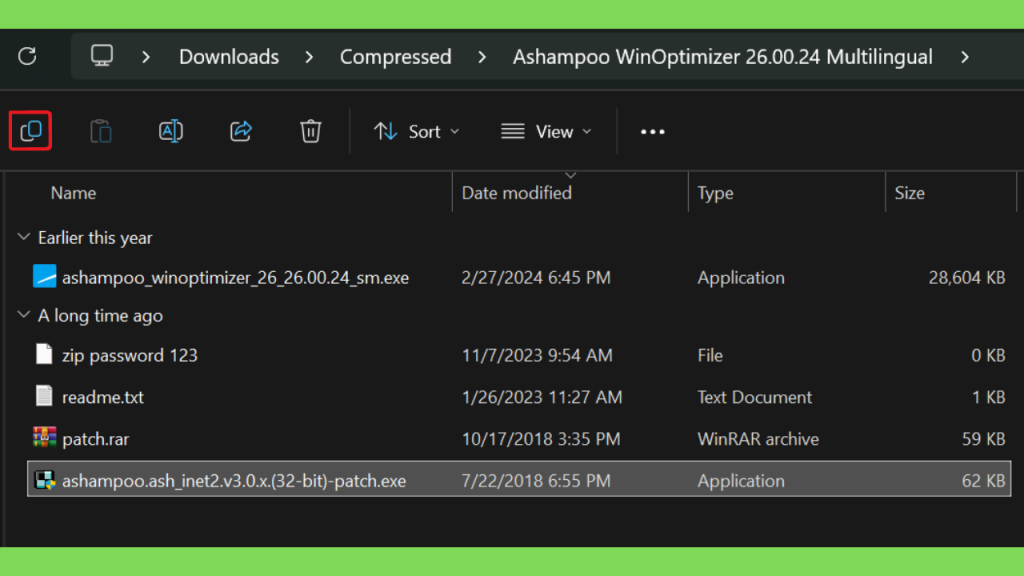Click date 11/7/2023 9:54 AM
This screenshot has height=576, width=1024.
[537, 355]
